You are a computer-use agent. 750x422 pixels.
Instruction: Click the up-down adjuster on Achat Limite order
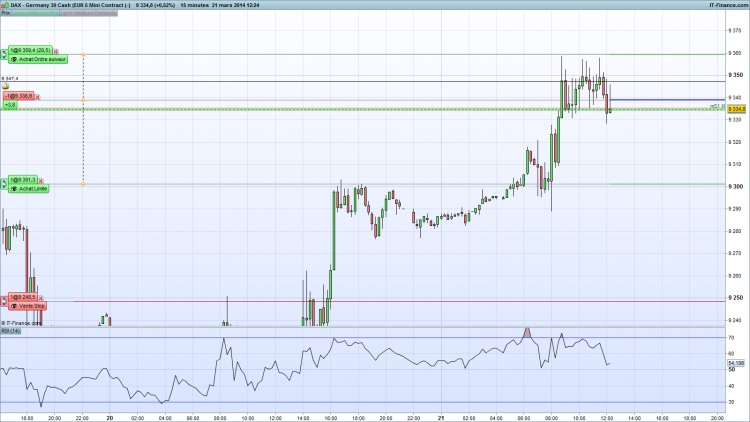point(4,184)
